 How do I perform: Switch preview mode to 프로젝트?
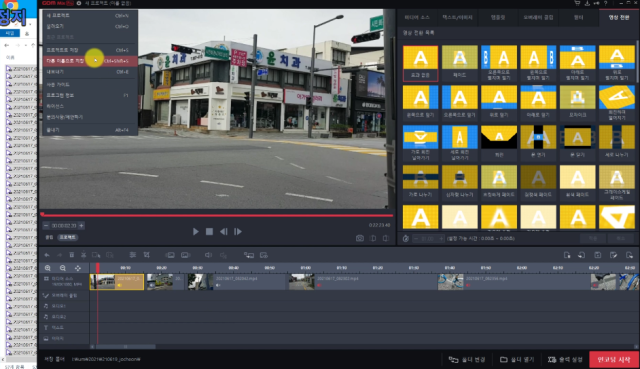(67, 237)
